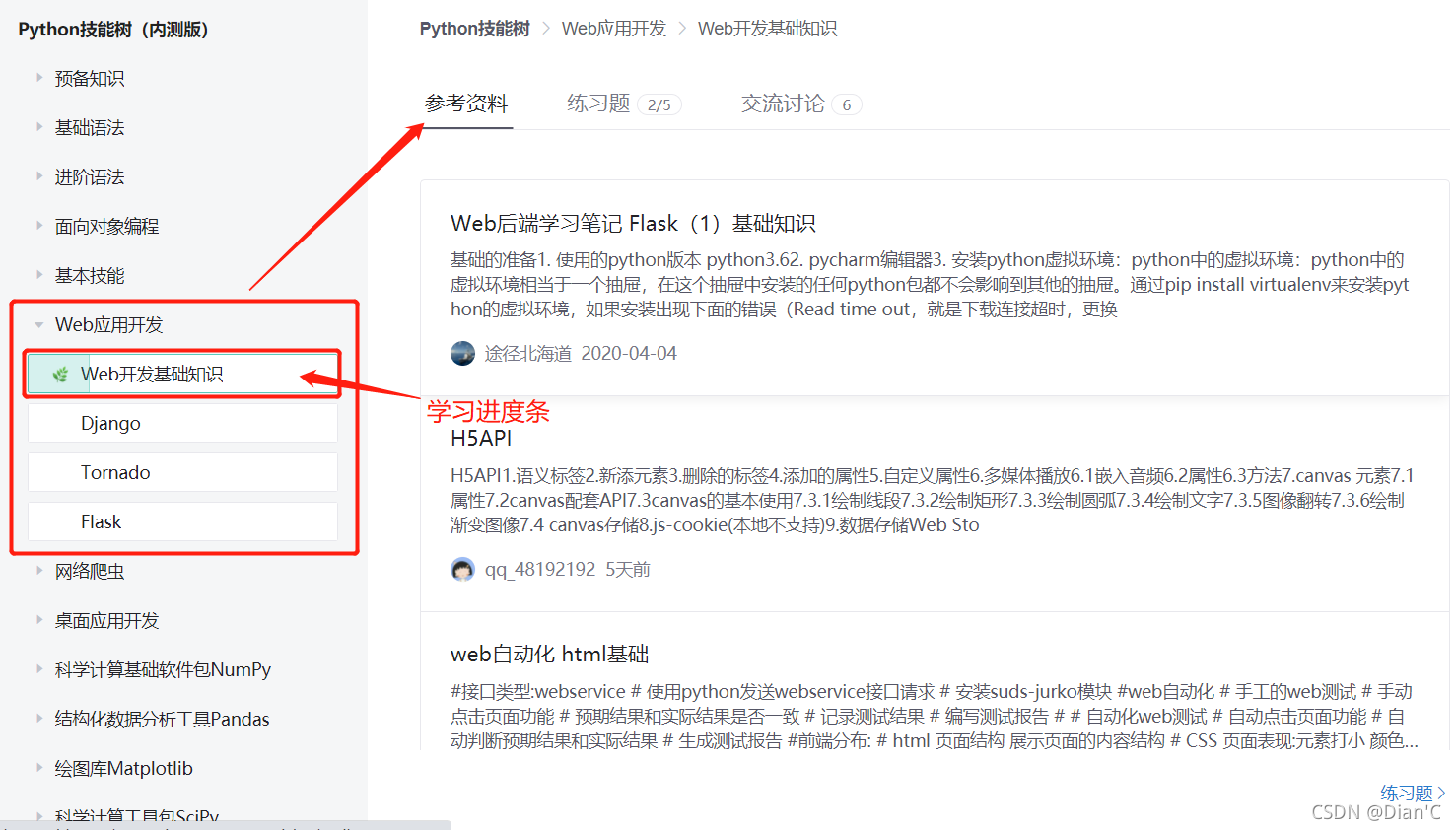The width and height of the screenshot is (1456, 830).
Task: Click the horizontal scrollbar under the sidebar
Action: (x=226, y=824)
